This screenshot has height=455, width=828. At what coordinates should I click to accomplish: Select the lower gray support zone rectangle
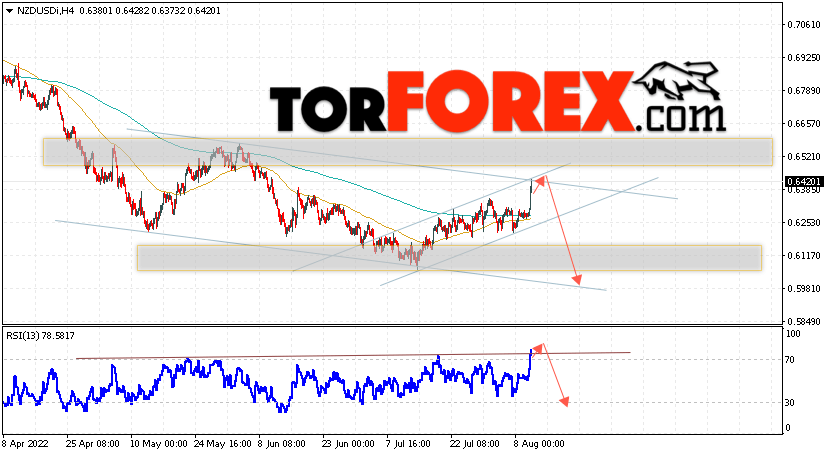[449, 258]
